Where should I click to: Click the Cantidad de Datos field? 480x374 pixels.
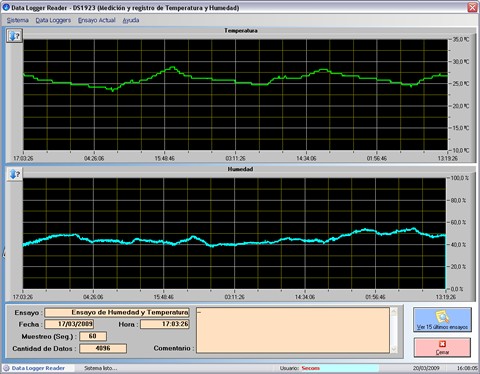point(103,348)
